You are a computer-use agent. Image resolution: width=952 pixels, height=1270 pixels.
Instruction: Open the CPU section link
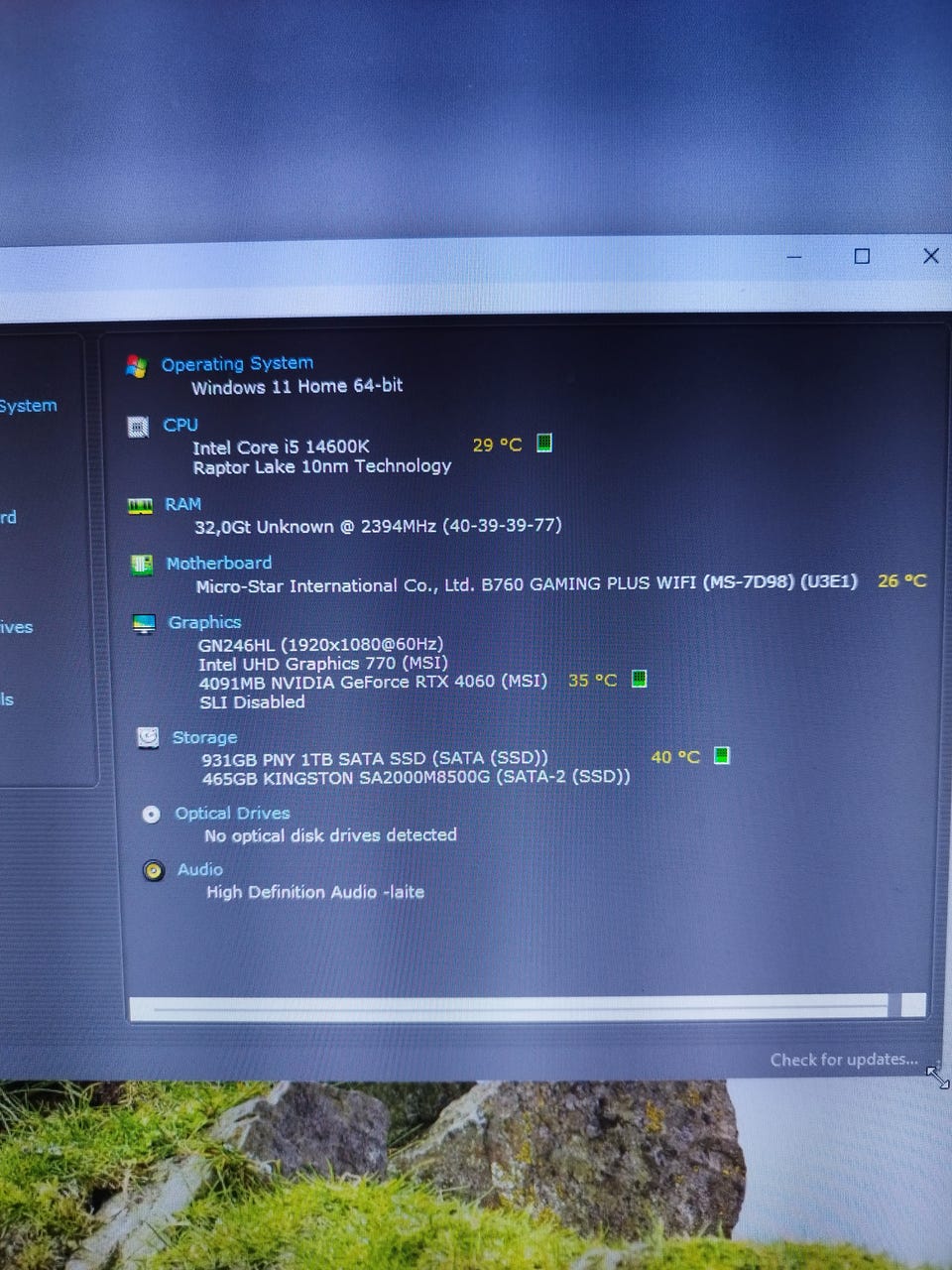pyautogui.click(x=180, y=425)
